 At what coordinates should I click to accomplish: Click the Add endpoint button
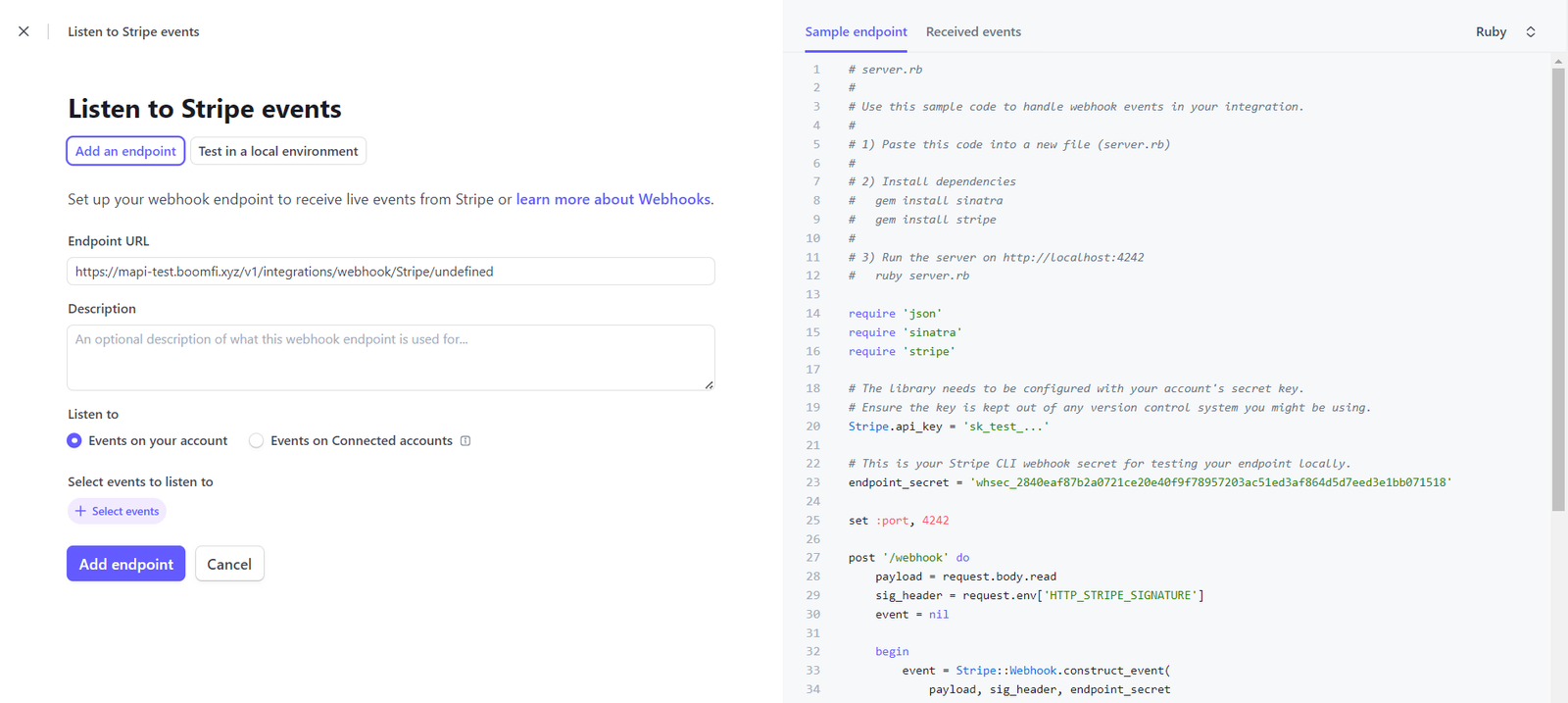point(125,564)
